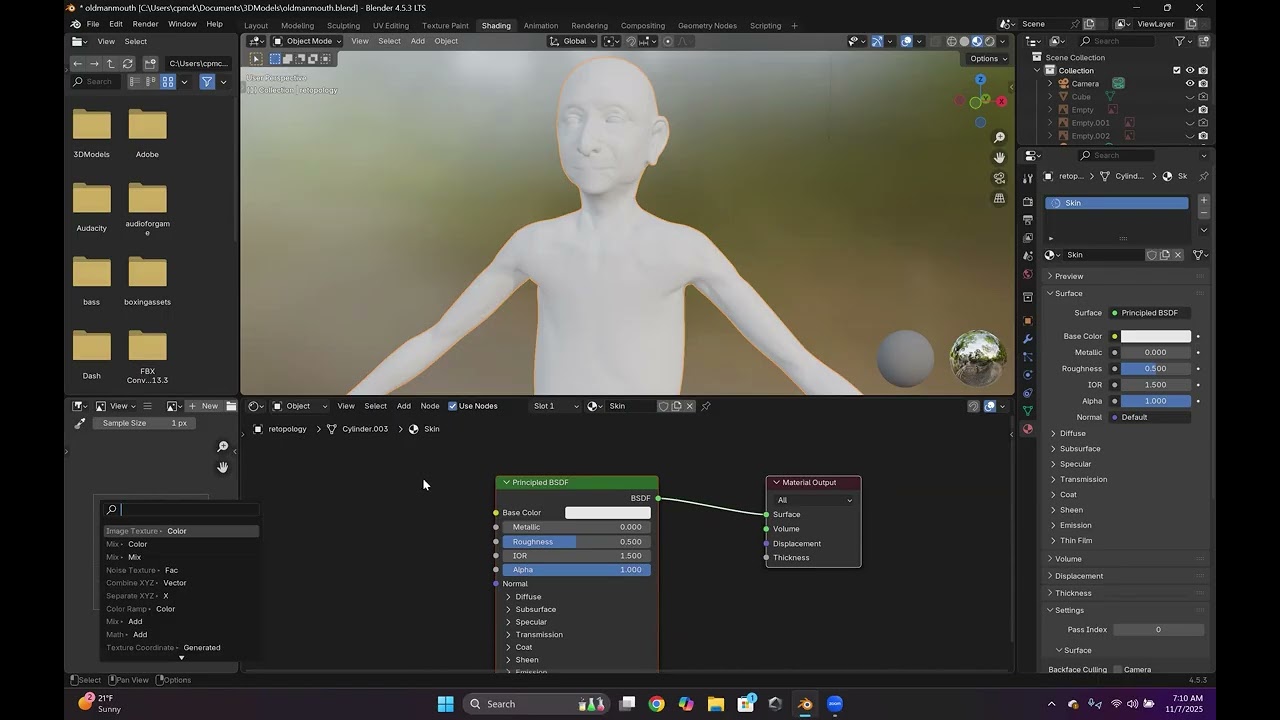Click the red X axis gizmo

pyautogui.click(x=1000, y=101)
